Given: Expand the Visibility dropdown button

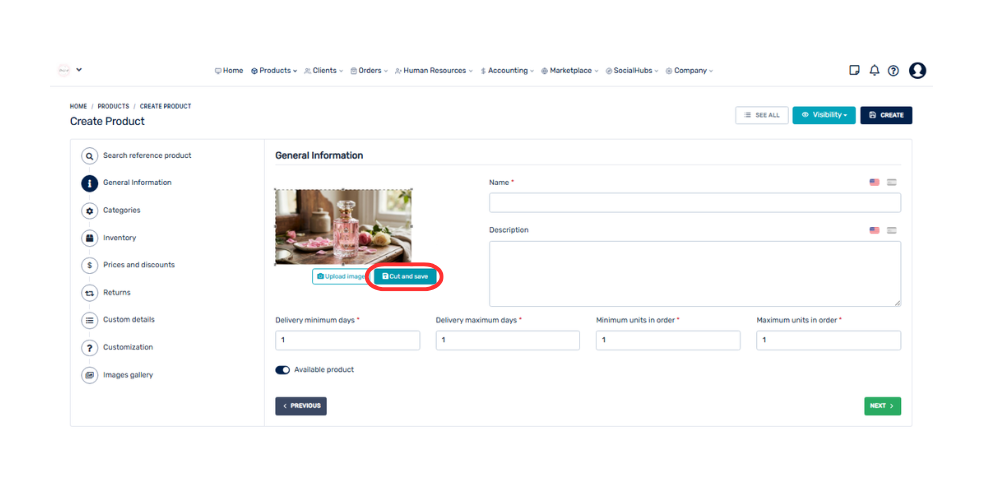Looking at the screenshot, I should point(824,115).
